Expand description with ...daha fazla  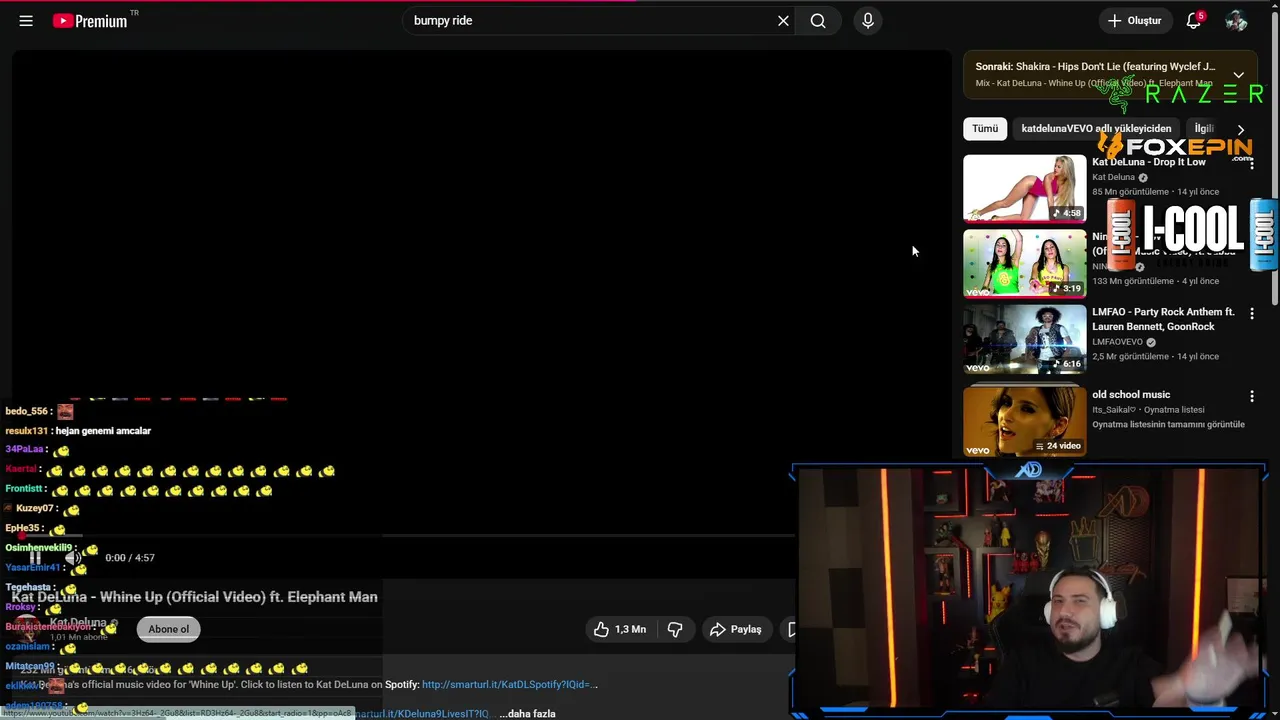527,713
